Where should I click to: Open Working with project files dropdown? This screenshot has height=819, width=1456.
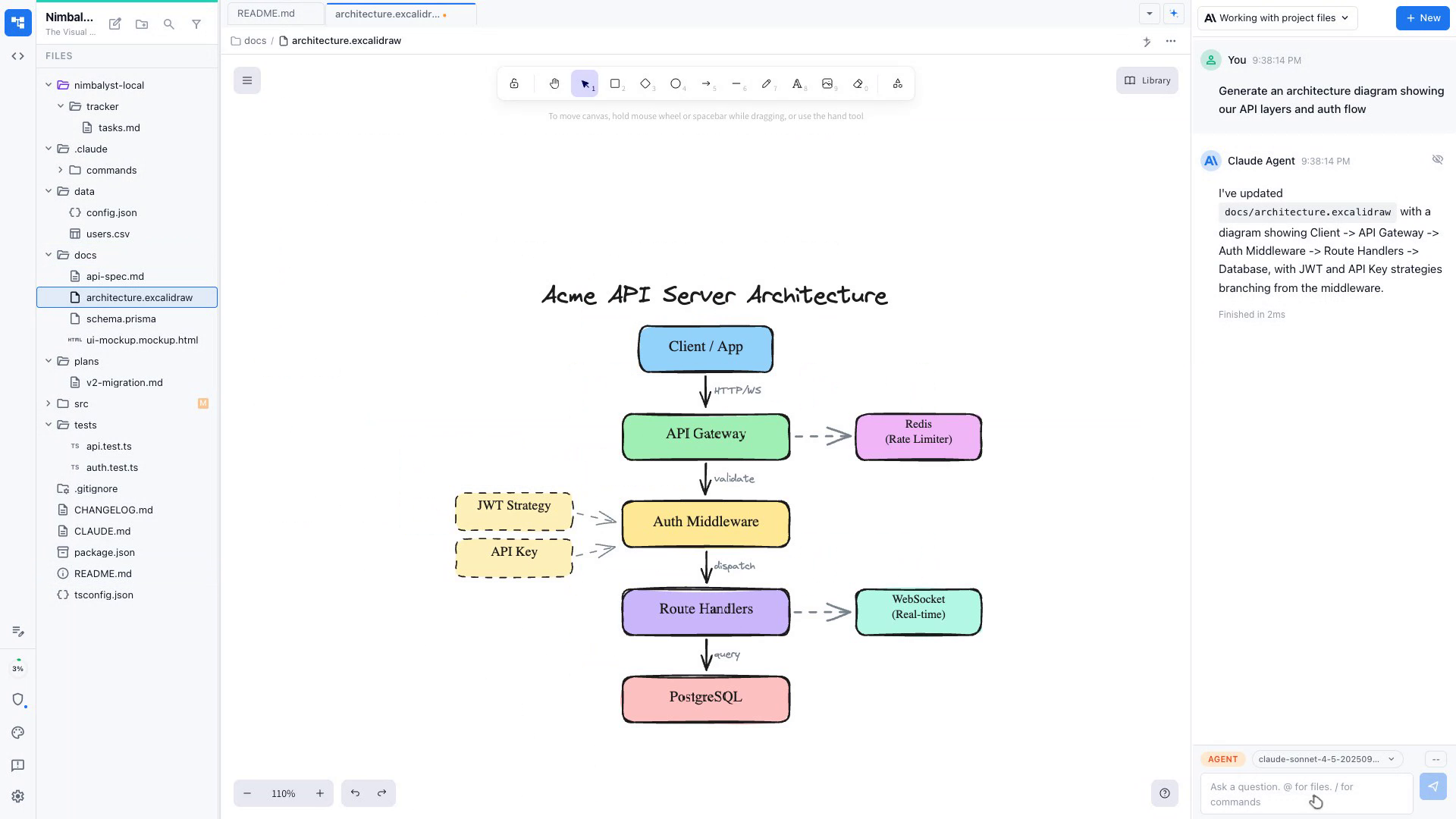(x=1277, y=17)
